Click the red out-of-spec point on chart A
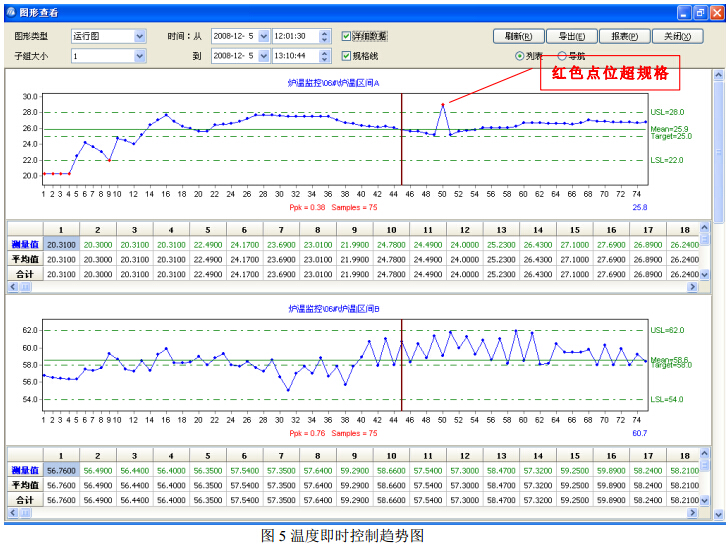The image size is (728, 545). pyautogui.click(x=443, y=104)
